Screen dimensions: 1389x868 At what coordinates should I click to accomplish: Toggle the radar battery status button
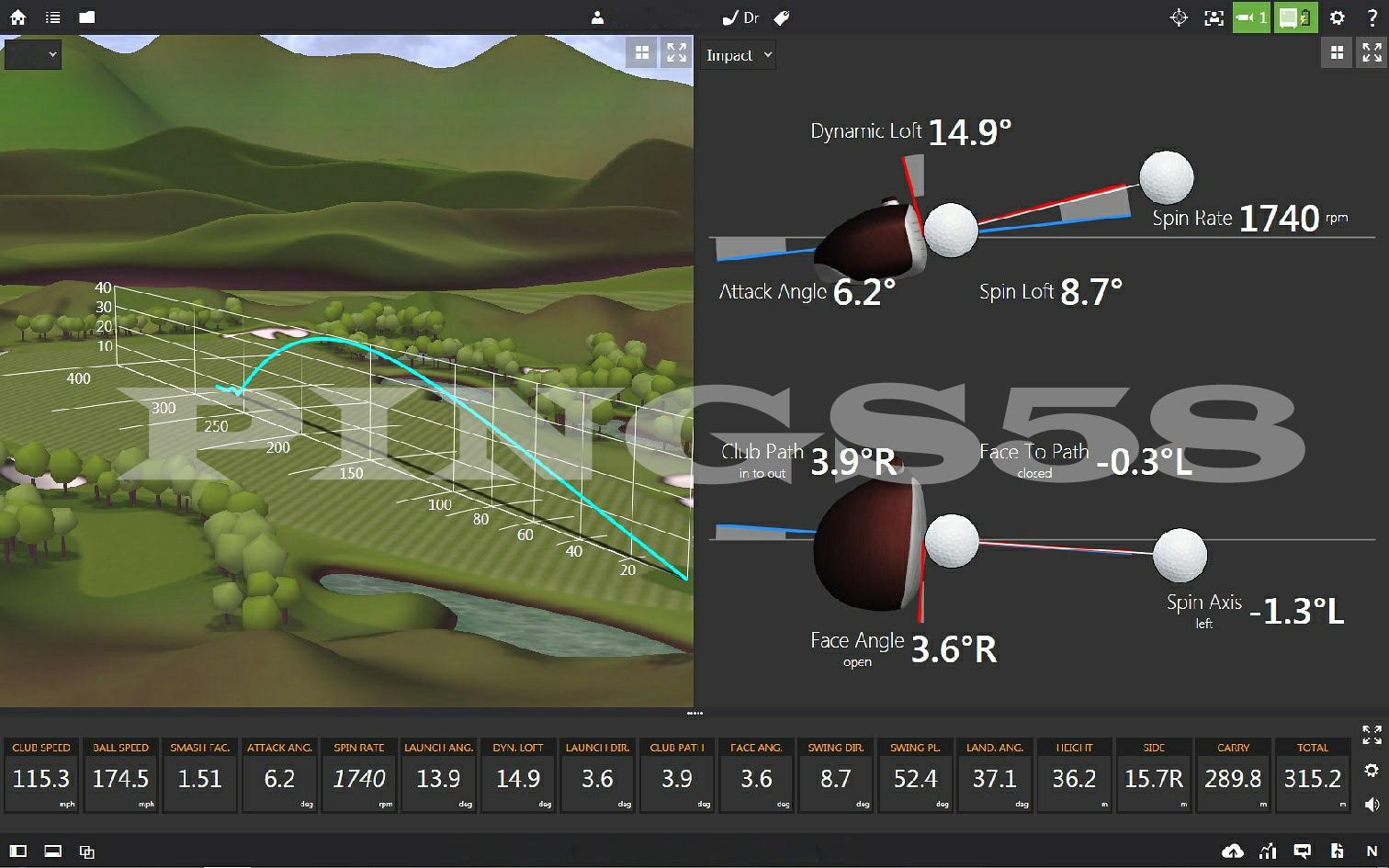coord(1295,17)
